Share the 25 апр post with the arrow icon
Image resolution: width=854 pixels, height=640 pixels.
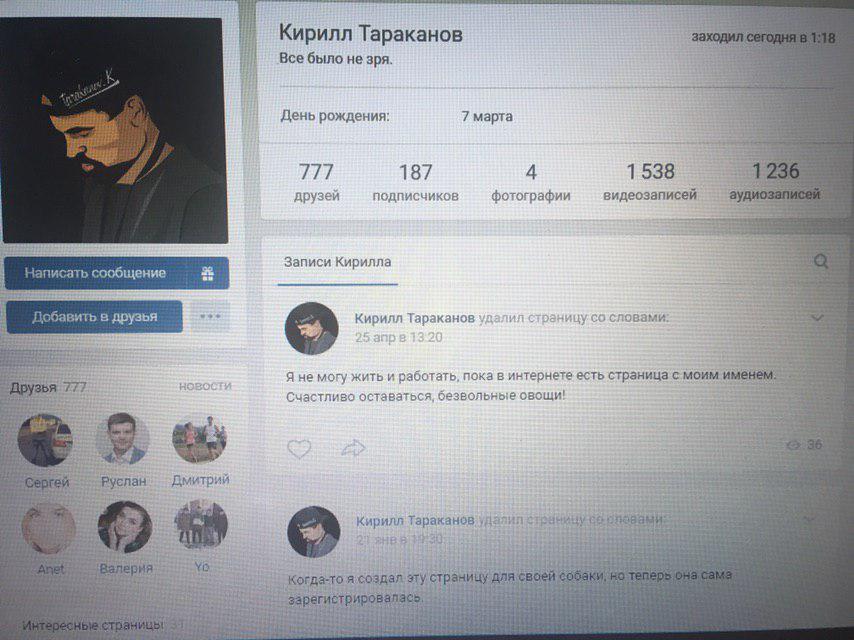[353, 449]
